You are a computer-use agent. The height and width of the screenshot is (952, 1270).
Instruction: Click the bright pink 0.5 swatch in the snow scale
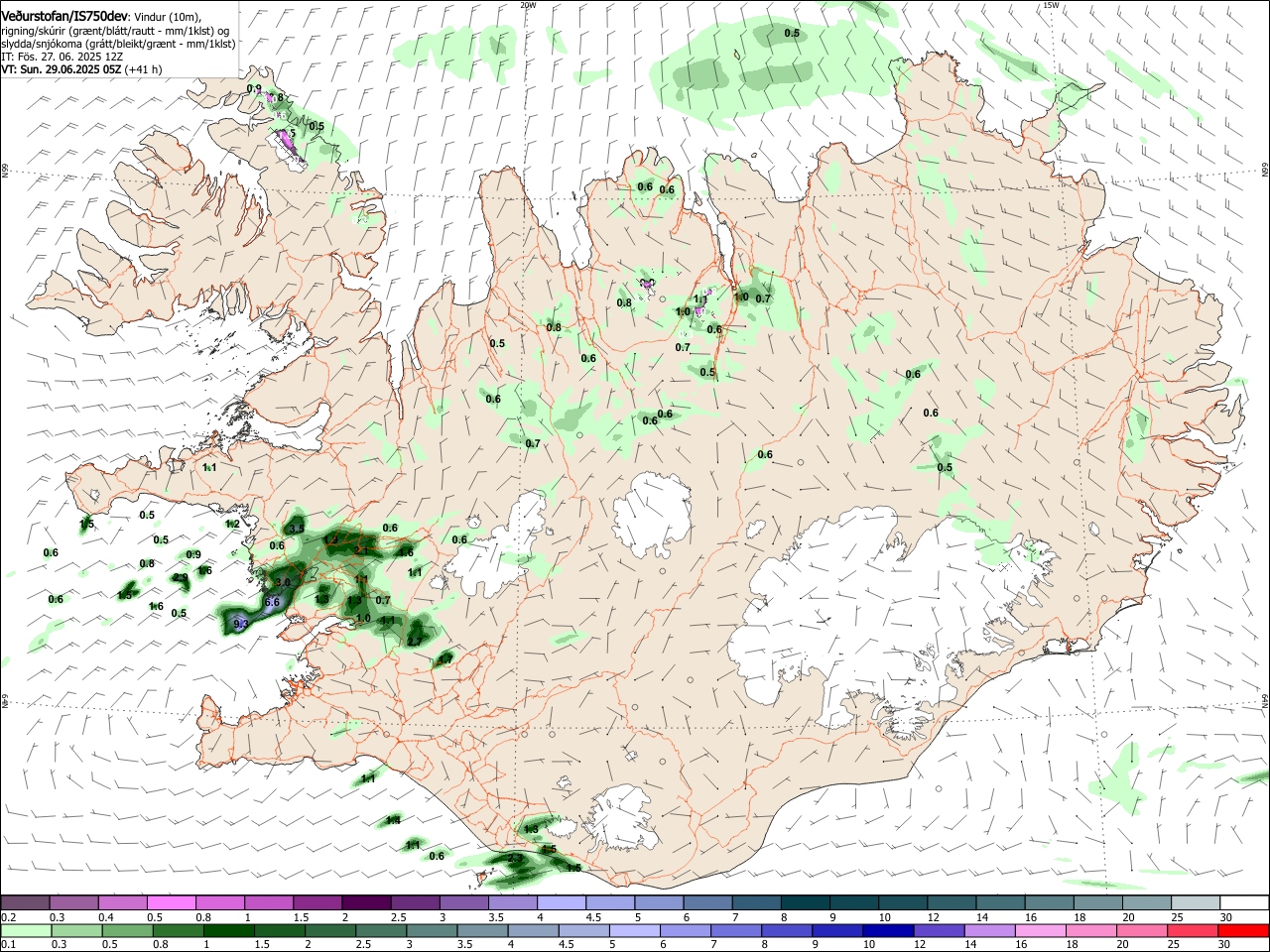pos(171,903)
